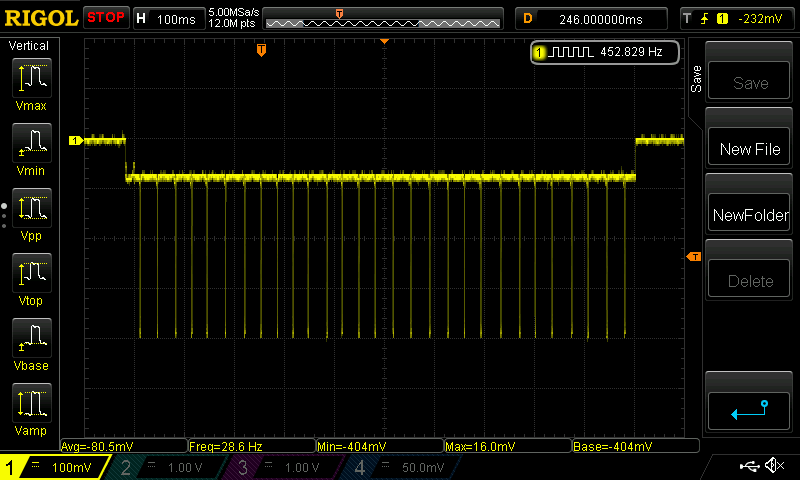Select the horizontal timebase 100ms field
Screen dimensions: 800x480
tap(168, 18)
